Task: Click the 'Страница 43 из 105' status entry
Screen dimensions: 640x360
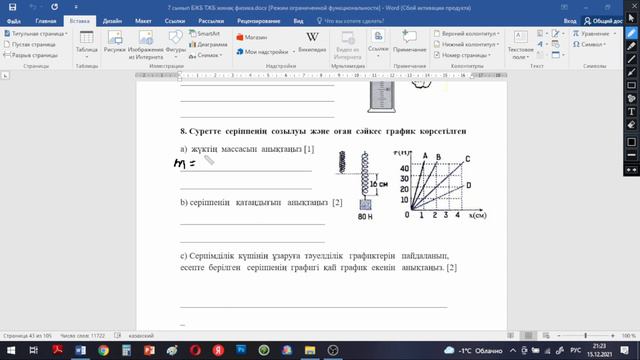Action: 27,336
